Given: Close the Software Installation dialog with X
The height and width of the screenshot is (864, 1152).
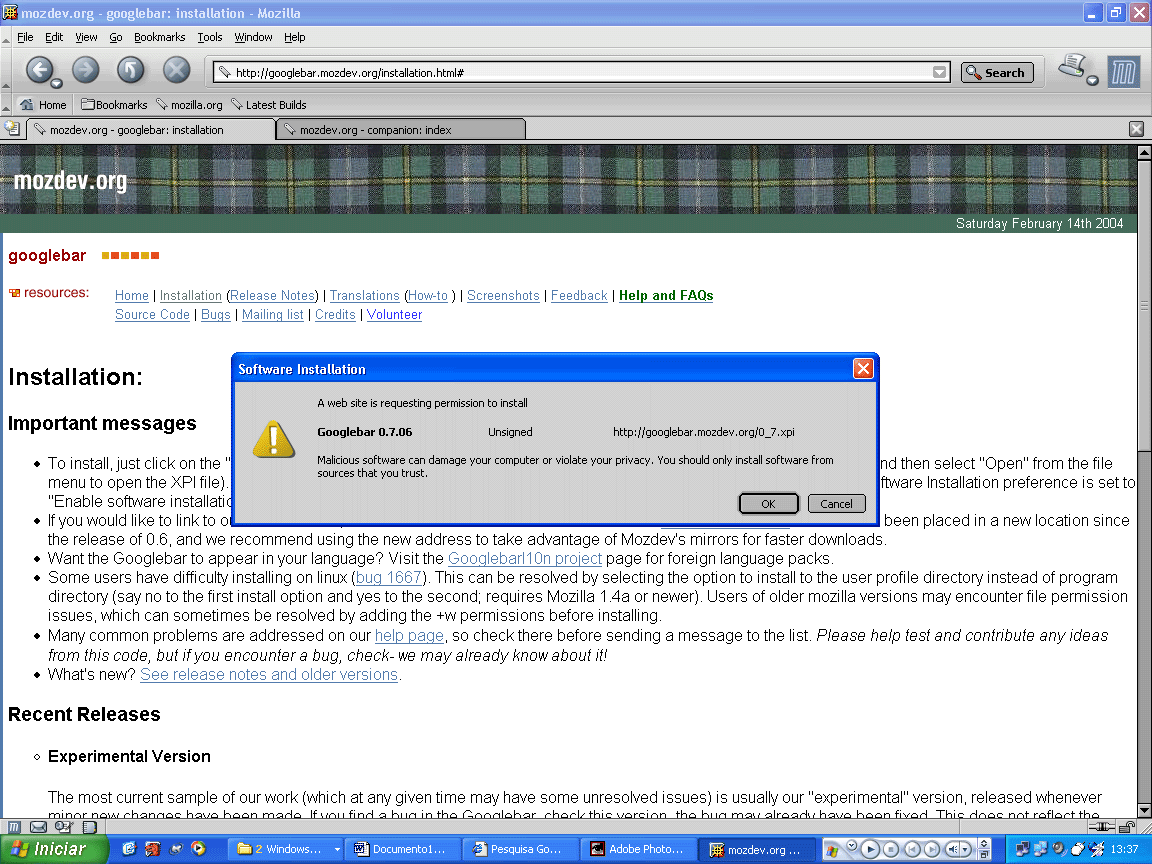Looking at the screenshot, I should click(x=863, y=368).
